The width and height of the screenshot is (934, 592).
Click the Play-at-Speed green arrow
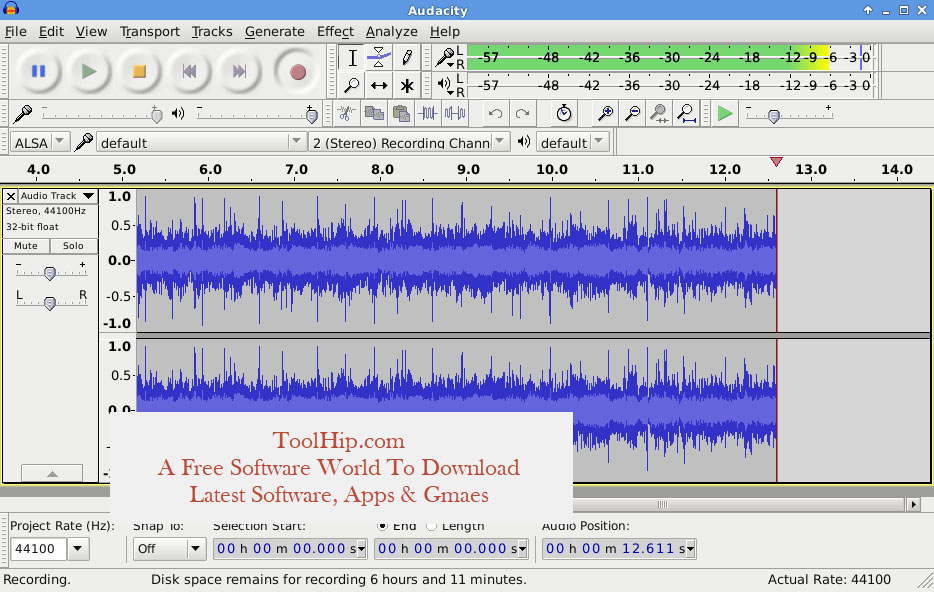click(724, 113)
